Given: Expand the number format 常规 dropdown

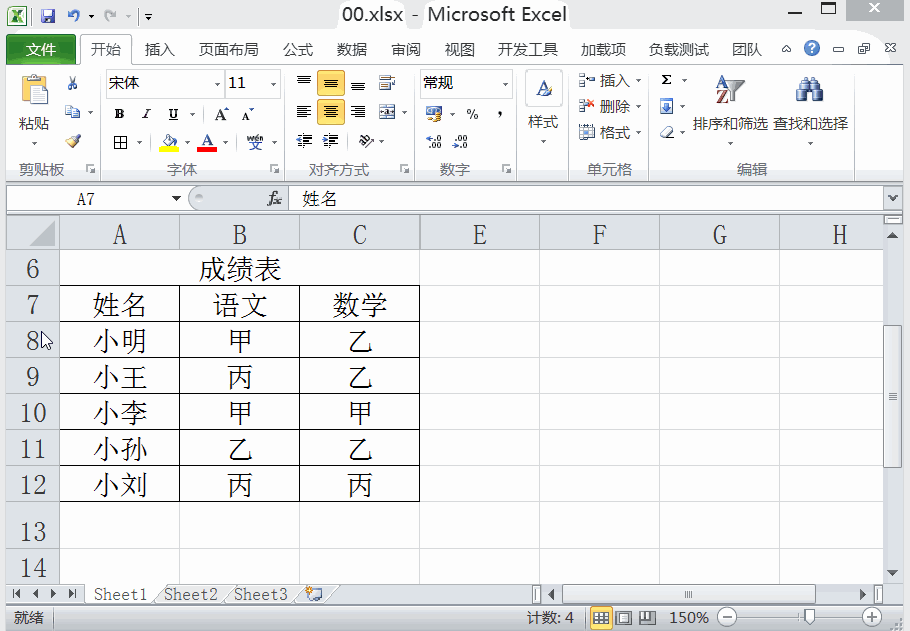Looking at the screenshot, I should [505, 83].
